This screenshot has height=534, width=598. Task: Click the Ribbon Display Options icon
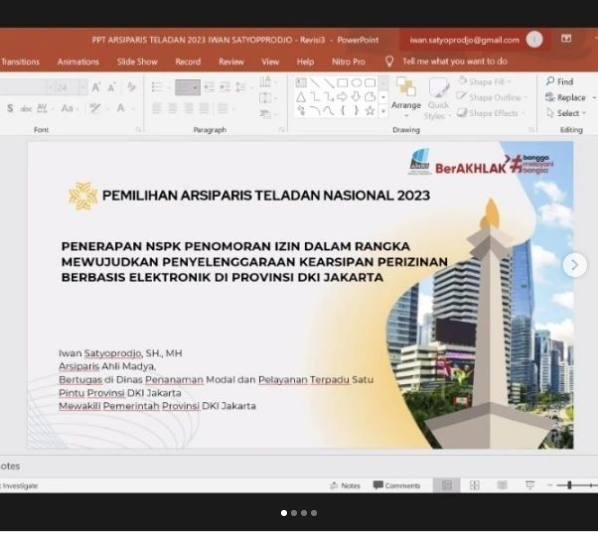click(x=566, y=39)
